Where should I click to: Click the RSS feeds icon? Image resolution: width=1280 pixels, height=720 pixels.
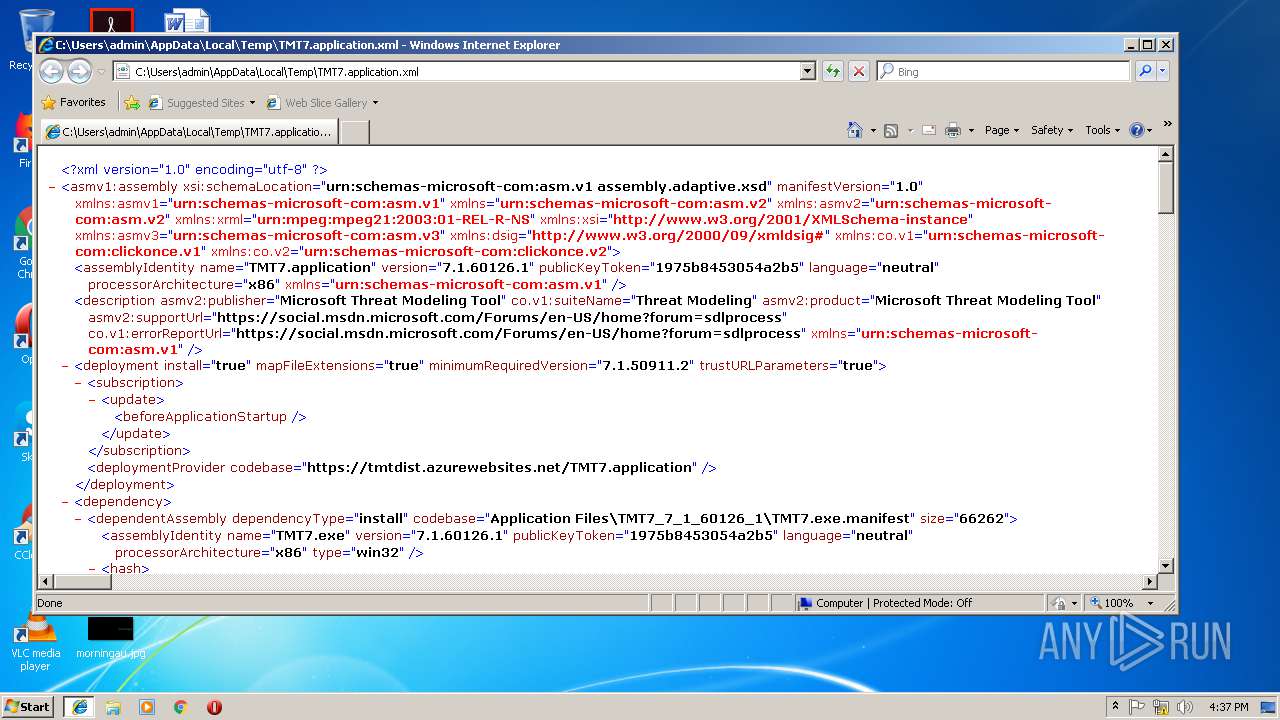[x=891, y=130]
